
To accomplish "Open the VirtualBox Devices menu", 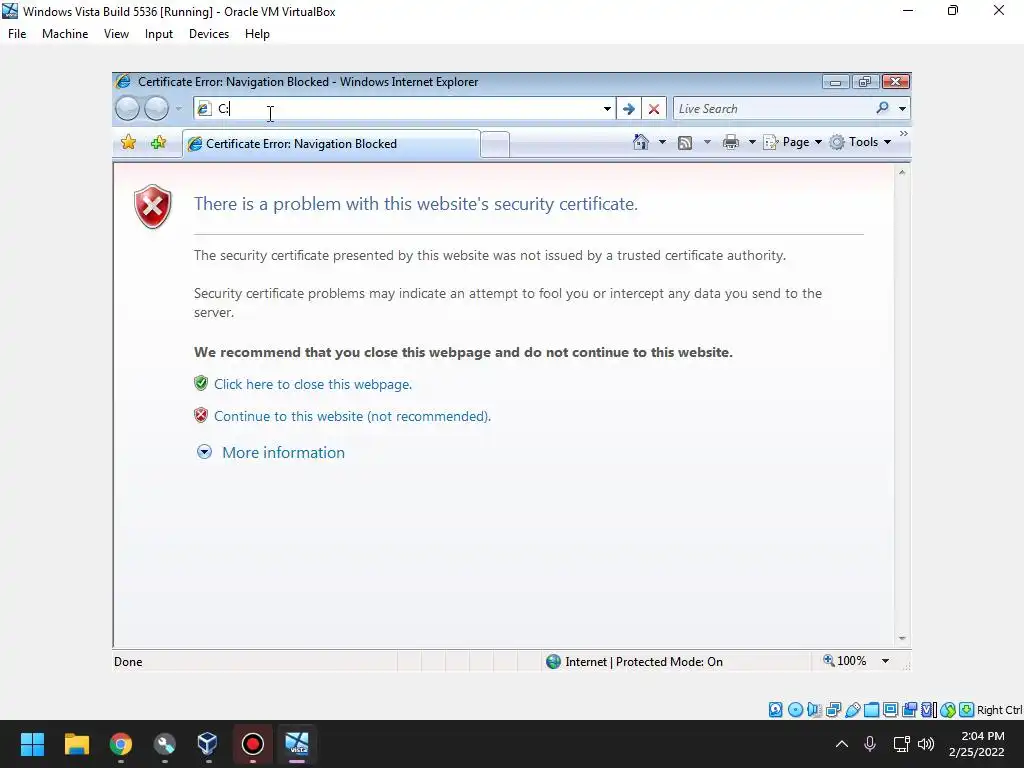I will [209, 34].
